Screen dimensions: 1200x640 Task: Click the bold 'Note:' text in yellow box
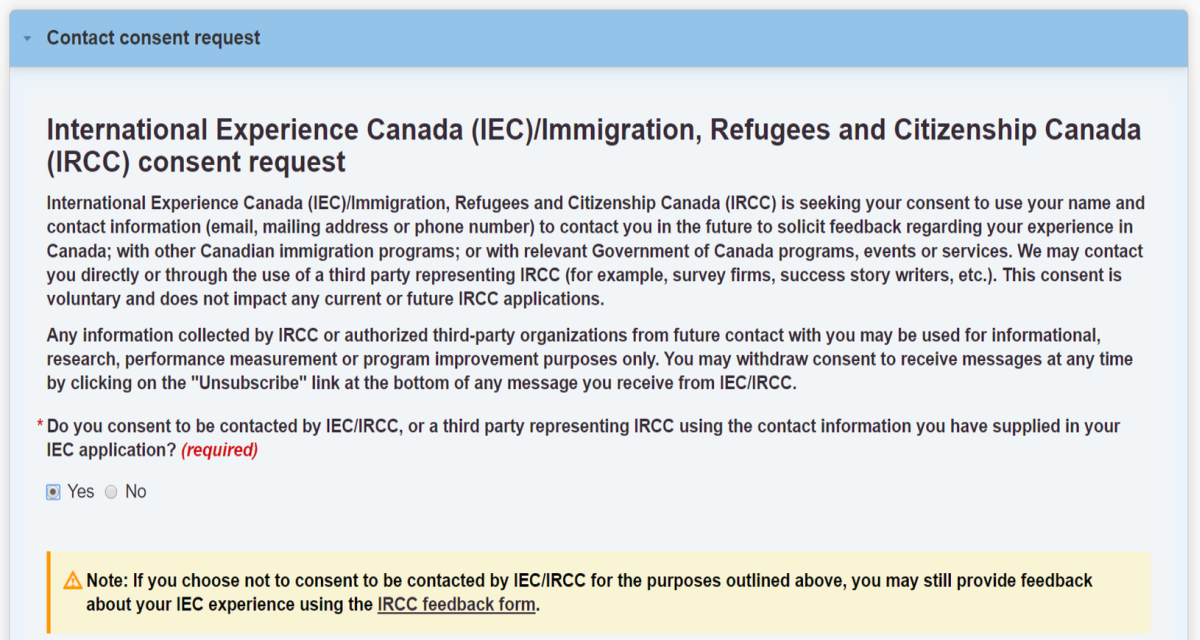(x=106, y=581)
